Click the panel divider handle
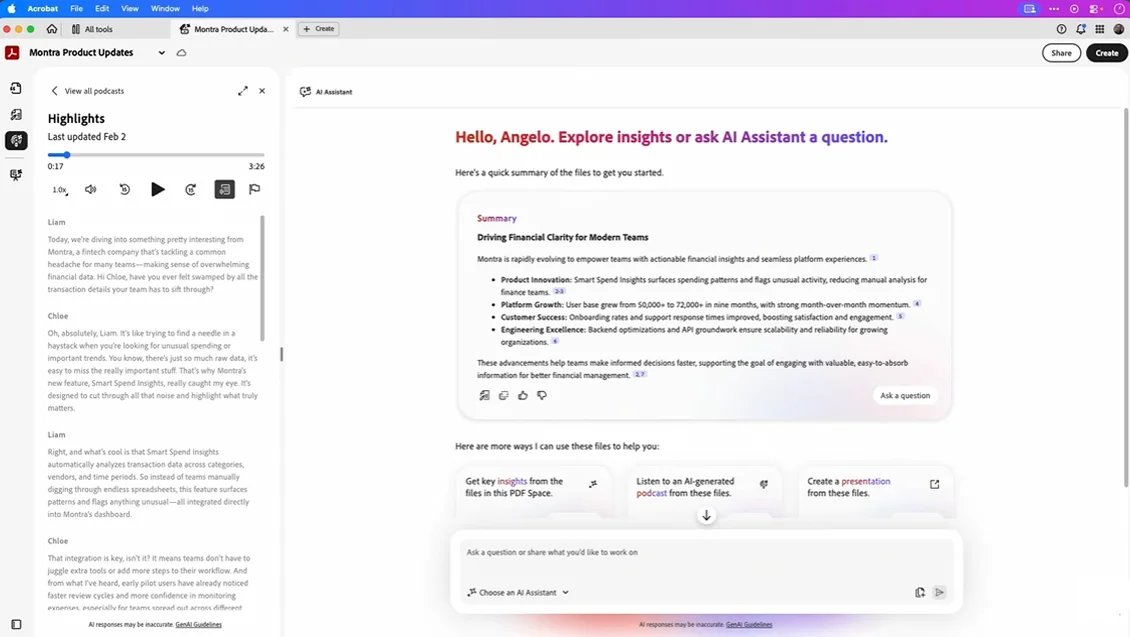Viewport: 1130px width, 637px height. coord(282,355)
